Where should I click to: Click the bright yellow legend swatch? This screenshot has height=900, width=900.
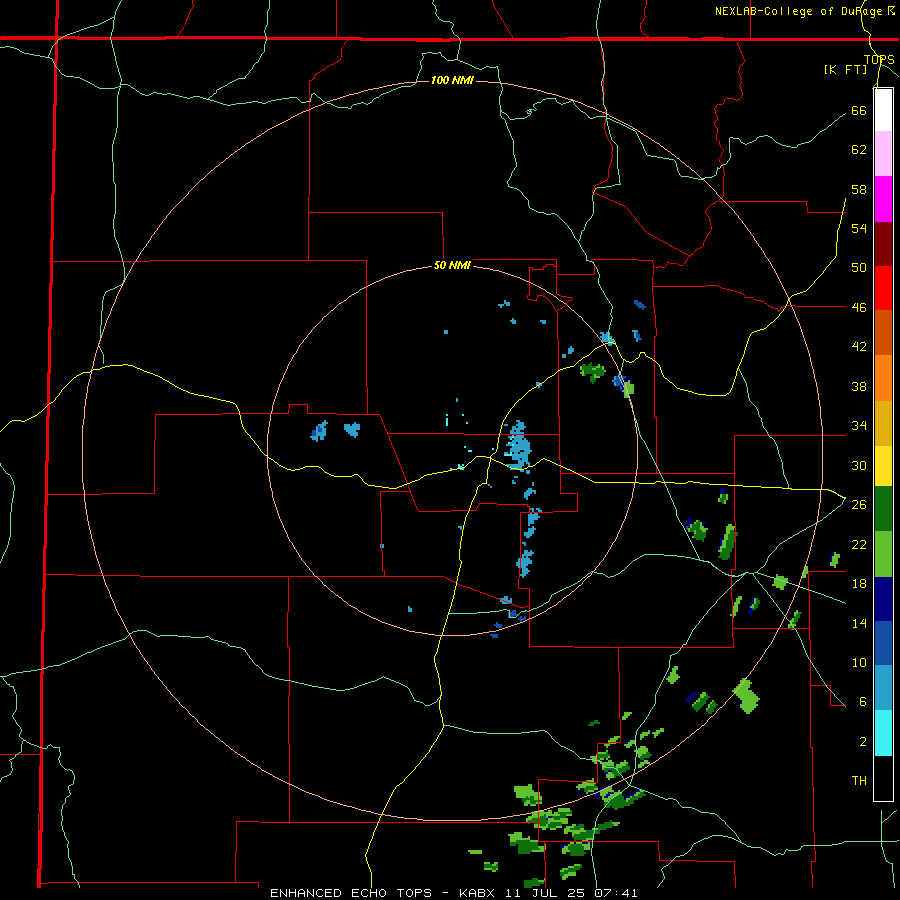883,466
